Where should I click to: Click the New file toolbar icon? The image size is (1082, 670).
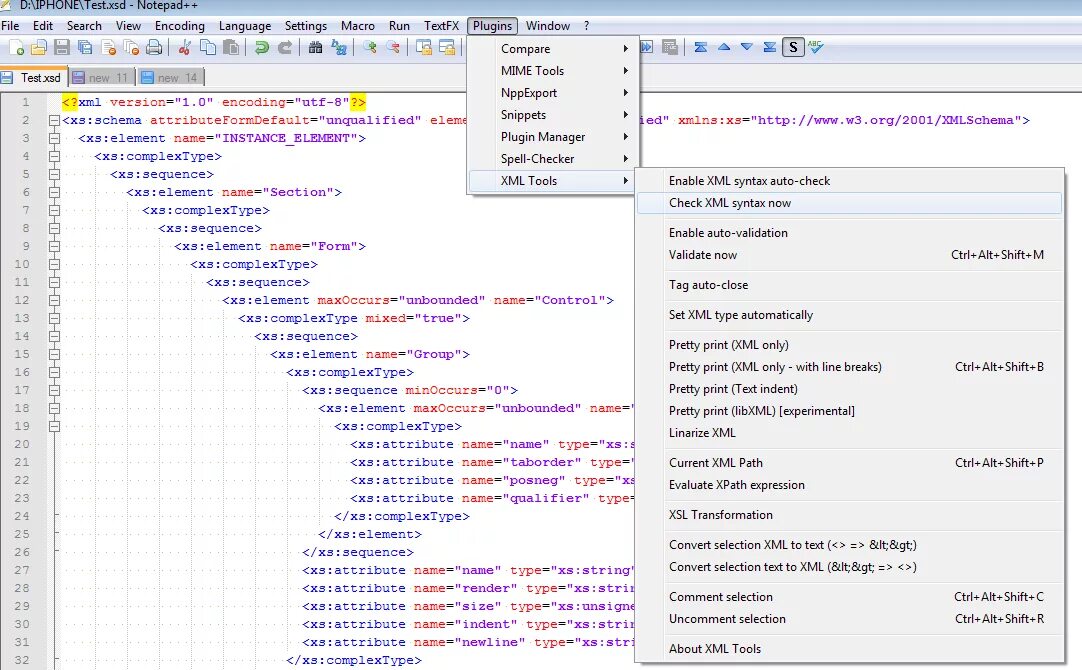tap(17, 48)
